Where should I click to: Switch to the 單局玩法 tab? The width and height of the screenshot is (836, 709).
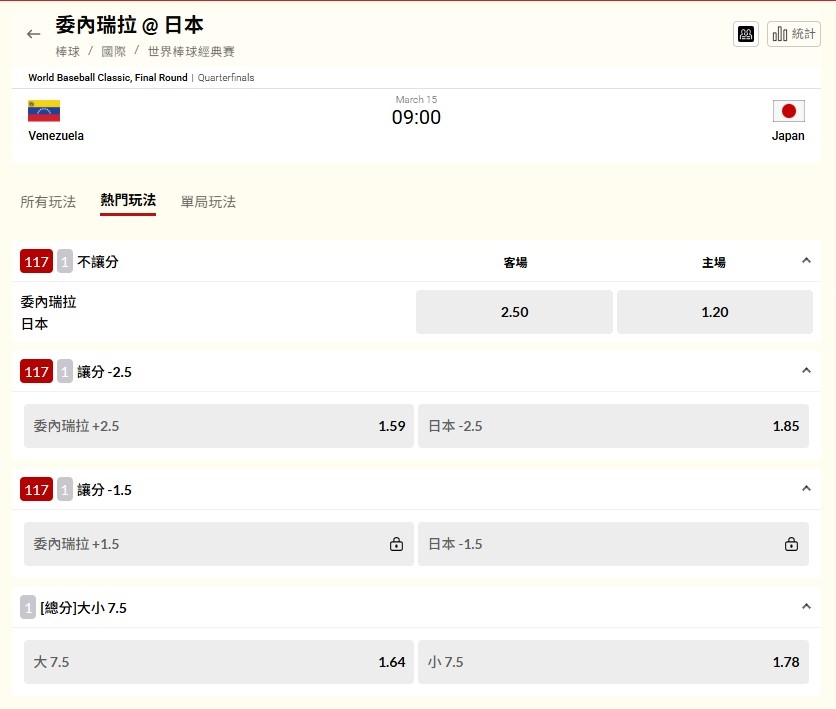tap(208, 202)
